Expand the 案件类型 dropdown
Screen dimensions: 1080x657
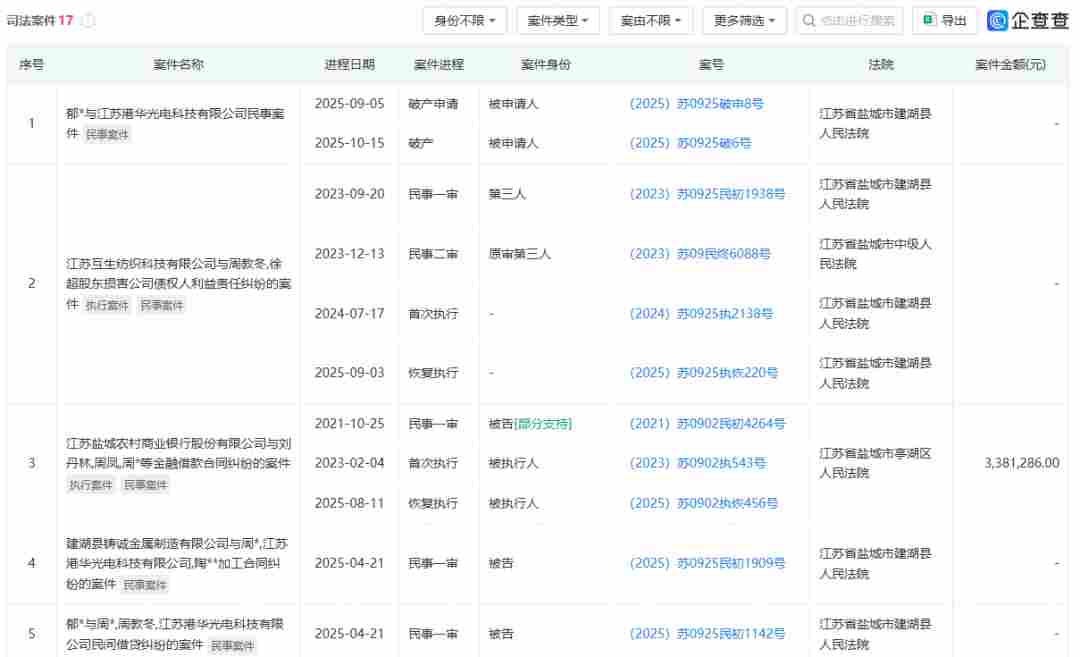[x=557, y=20]
